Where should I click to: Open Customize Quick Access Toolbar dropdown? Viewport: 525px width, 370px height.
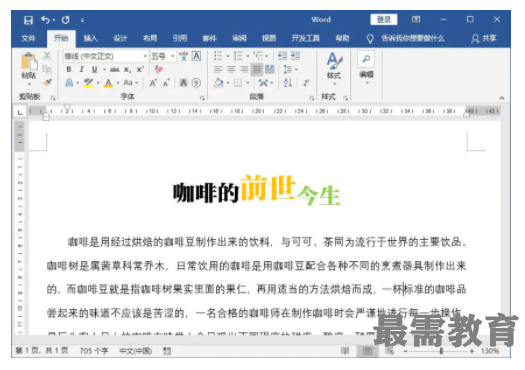82,20
